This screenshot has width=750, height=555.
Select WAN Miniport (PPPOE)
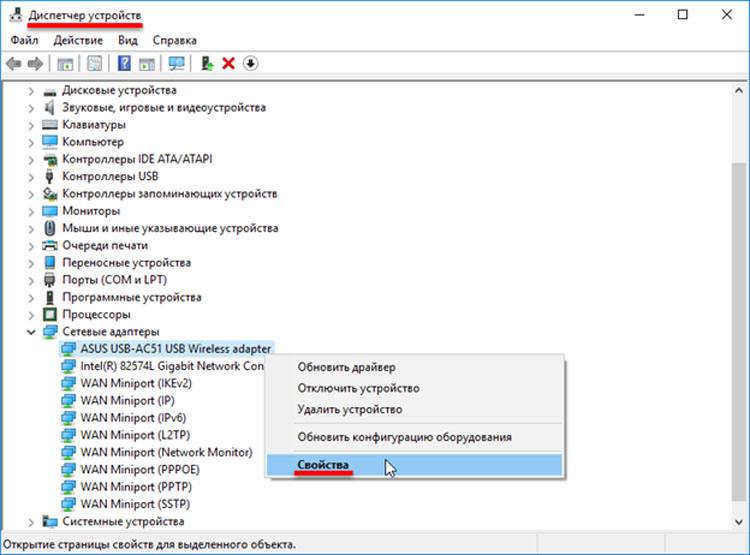(x=140, y=469)
